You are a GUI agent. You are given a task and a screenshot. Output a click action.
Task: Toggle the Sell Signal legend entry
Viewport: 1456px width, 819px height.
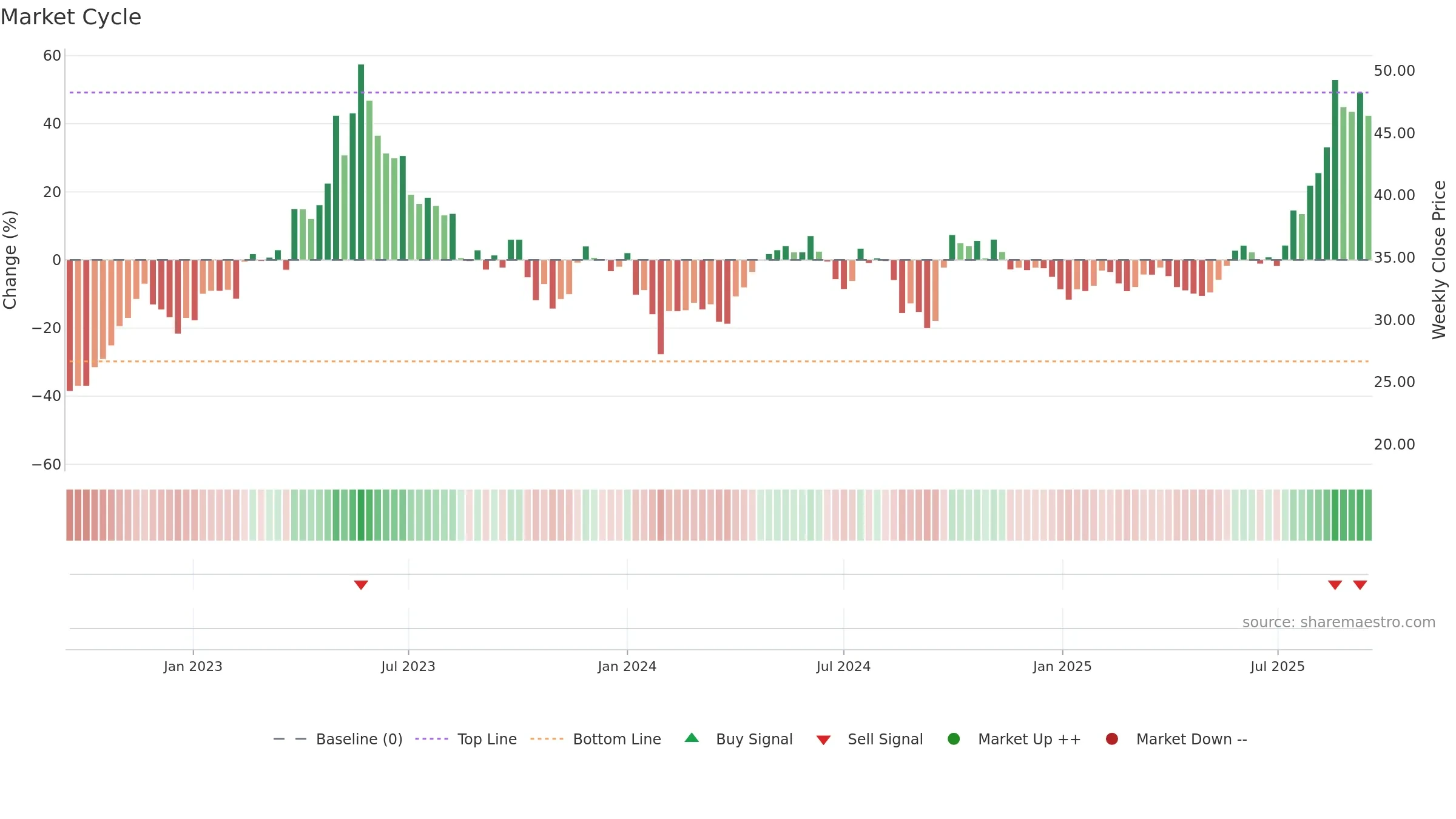[869, 739]
